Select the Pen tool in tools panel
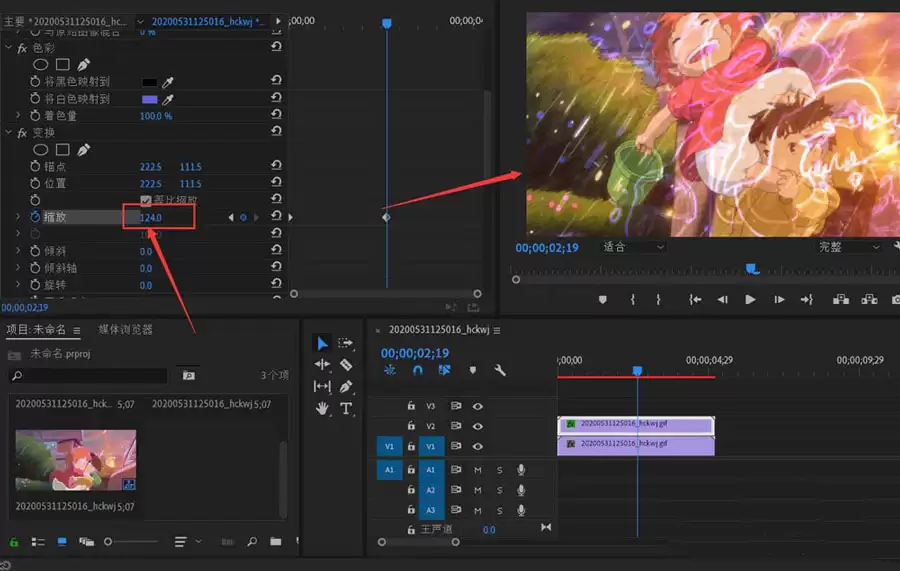The height and width of the screenshot is (571, 900). tap(346, 386)
